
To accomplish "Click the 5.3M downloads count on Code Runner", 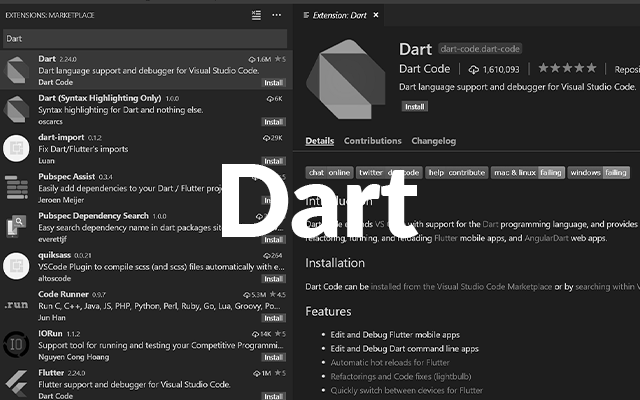I will click(255, 294).
